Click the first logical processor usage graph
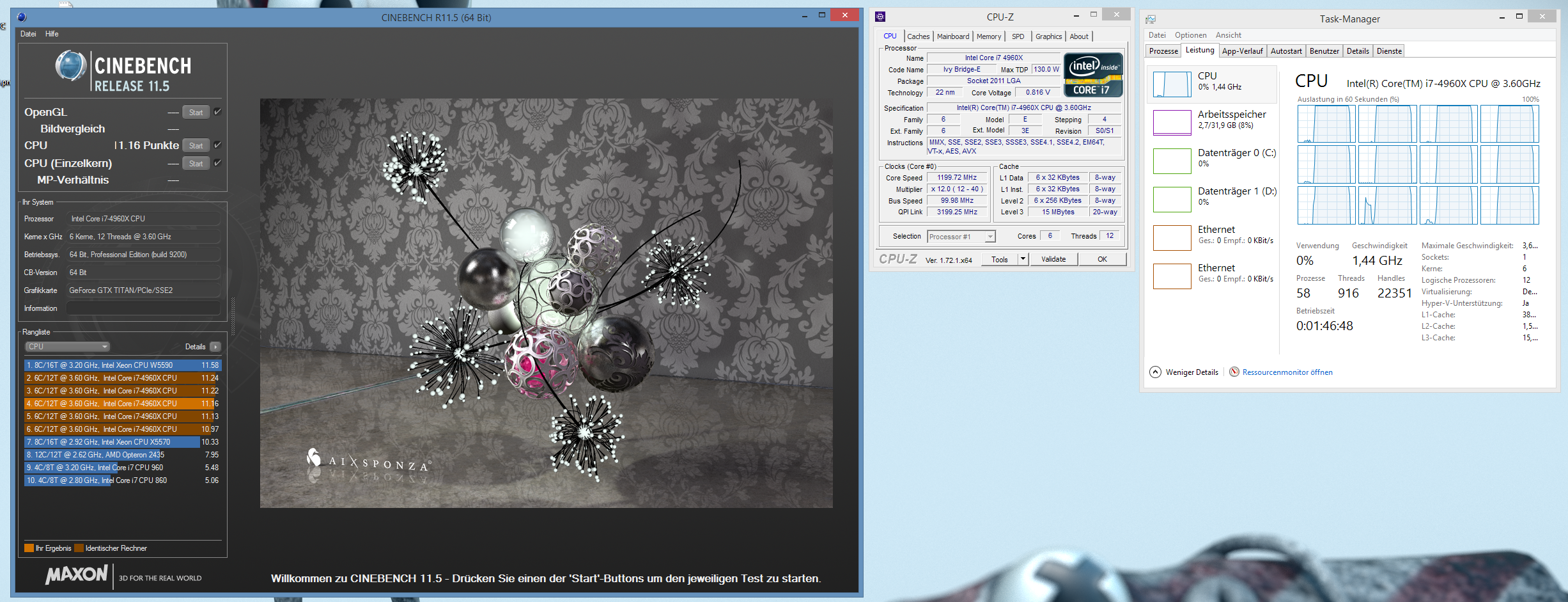 [x=1326, y=124]
